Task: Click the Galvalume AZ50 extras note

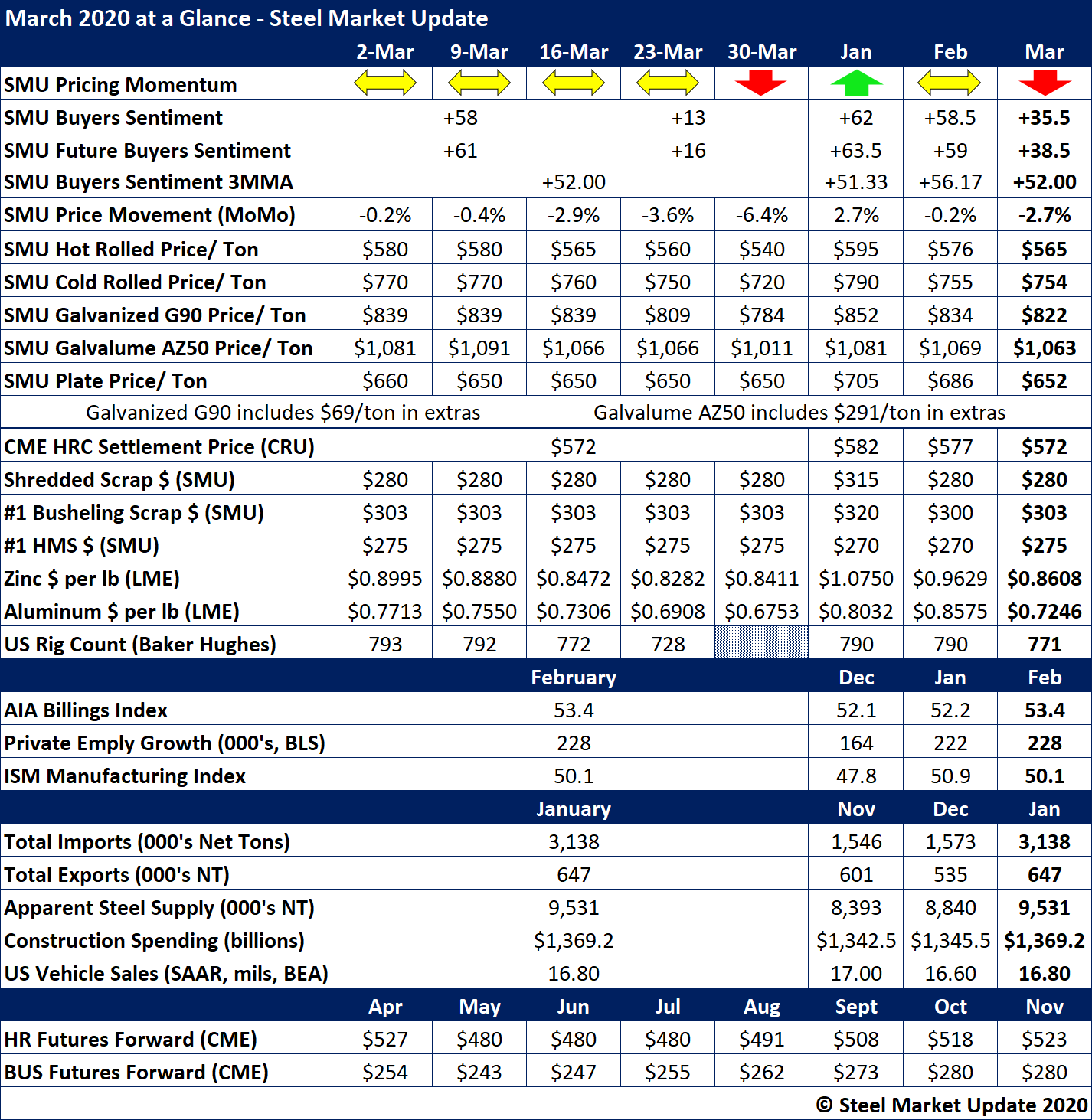Action: 799,413
